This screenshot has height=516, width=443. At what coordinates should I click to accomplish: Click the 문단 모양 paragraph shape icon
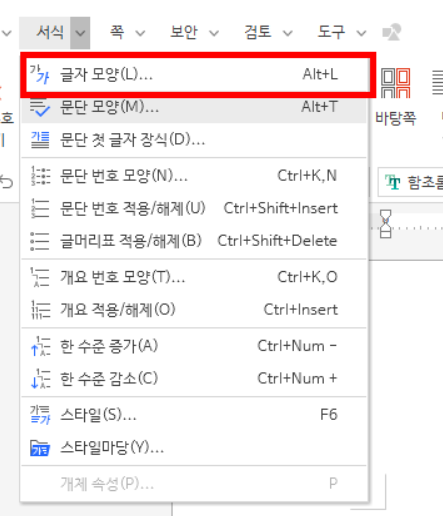click(40, 107)
